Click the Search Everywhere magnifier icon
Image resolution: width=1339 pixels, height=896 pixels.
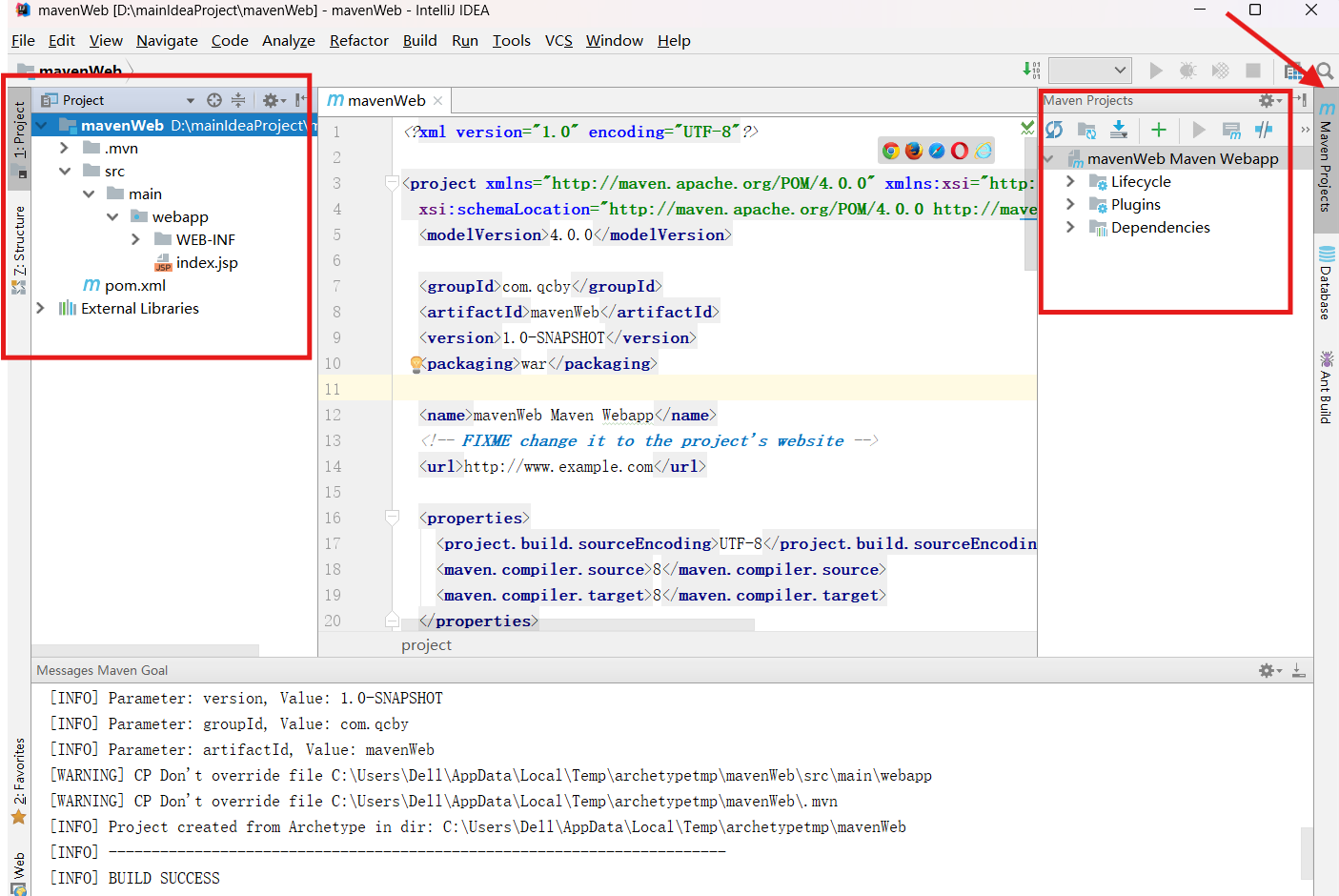point(1325,71)
